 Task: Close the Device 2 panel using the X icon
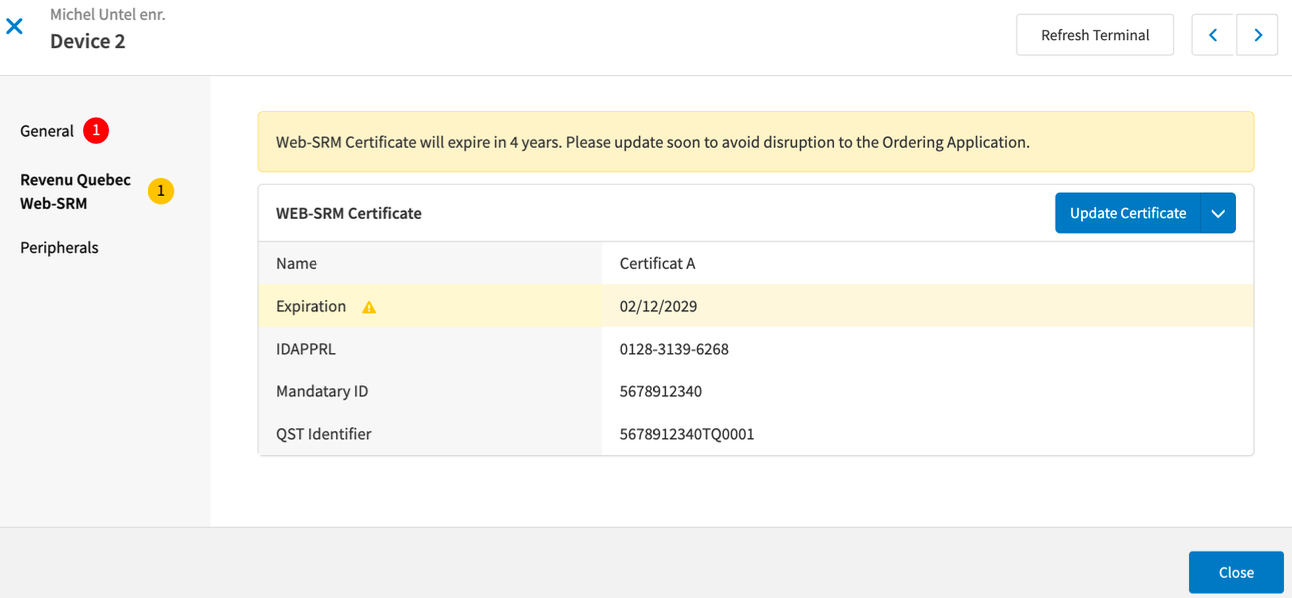coord(14,26)
